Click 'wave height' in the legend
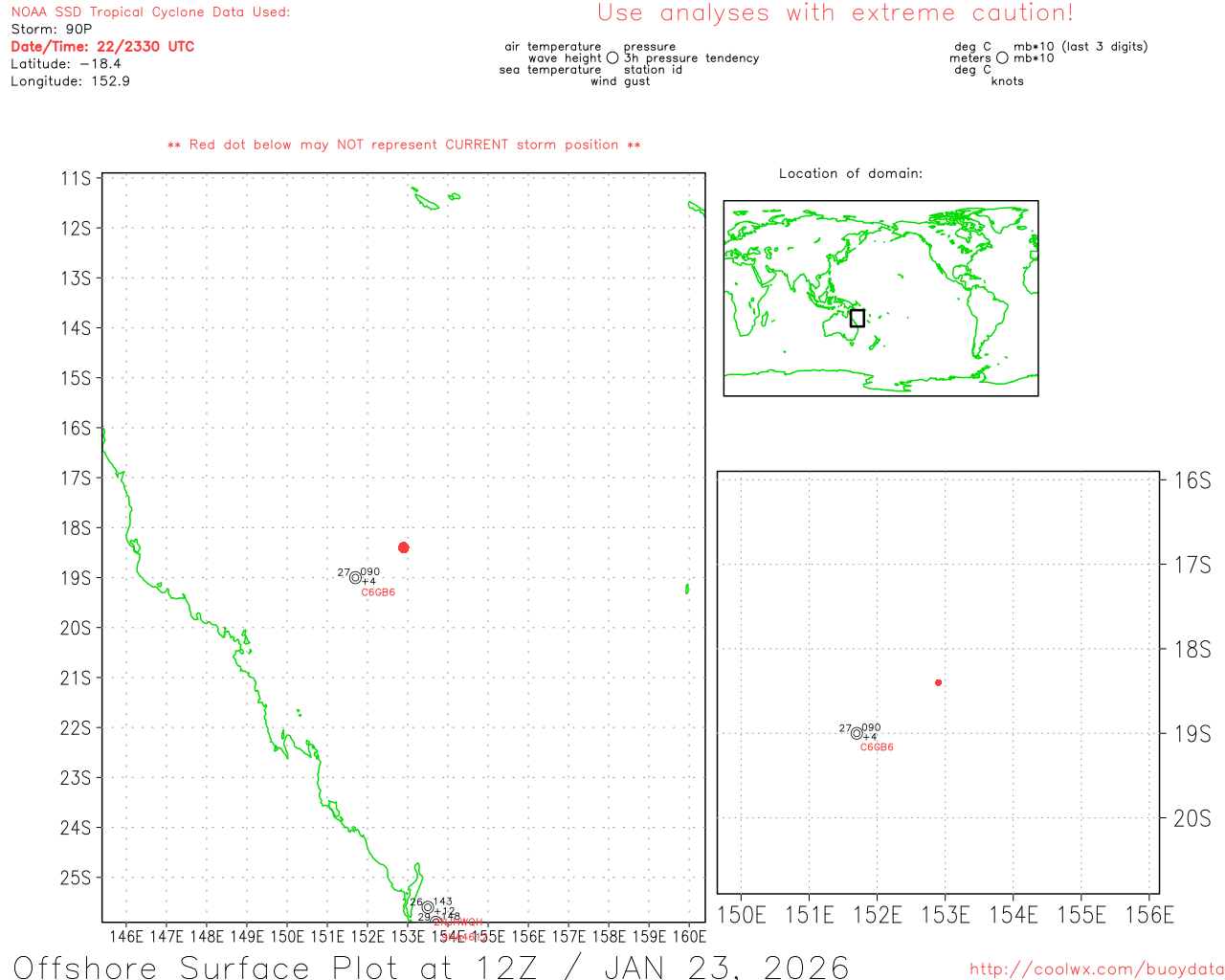Screen dimensions: 1225x980 point(565,57)
